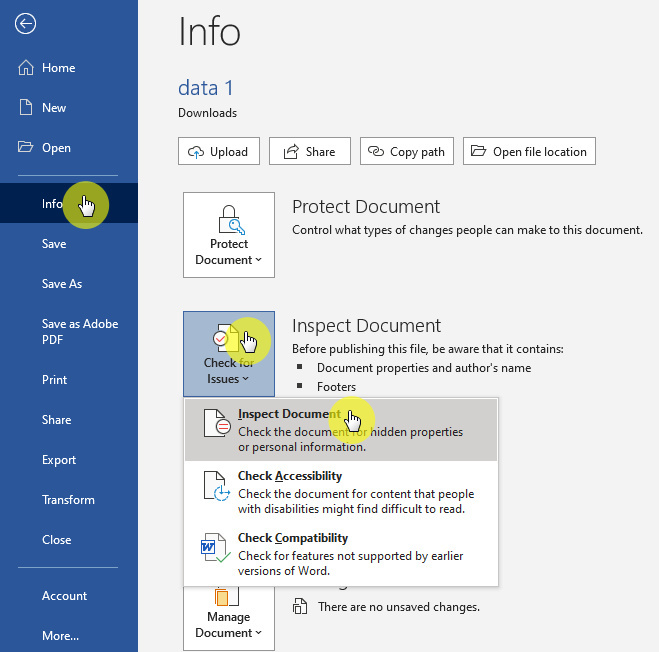The image size is (659, 652).
Task: Click the Open folder icon in sidebar
Action: [x=26, y=147]
